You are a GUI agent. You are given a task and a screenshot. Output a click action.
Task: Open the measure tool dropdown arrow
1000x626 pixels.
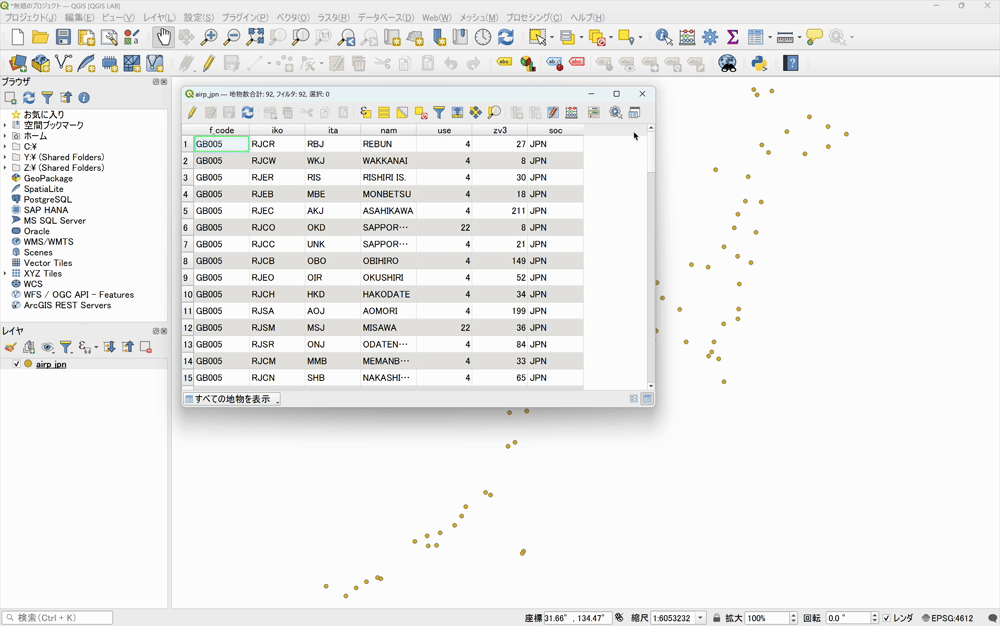click(799, 37)
